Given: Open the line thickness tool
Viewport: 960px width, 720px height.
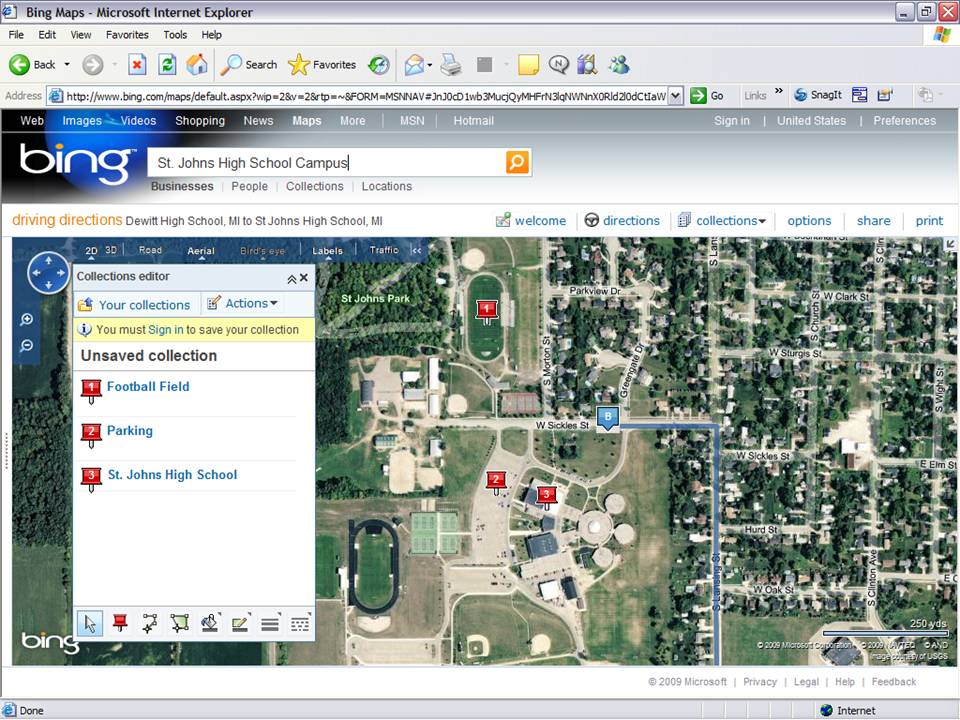Looking at the screenshot, I should (x=270, y=624).
